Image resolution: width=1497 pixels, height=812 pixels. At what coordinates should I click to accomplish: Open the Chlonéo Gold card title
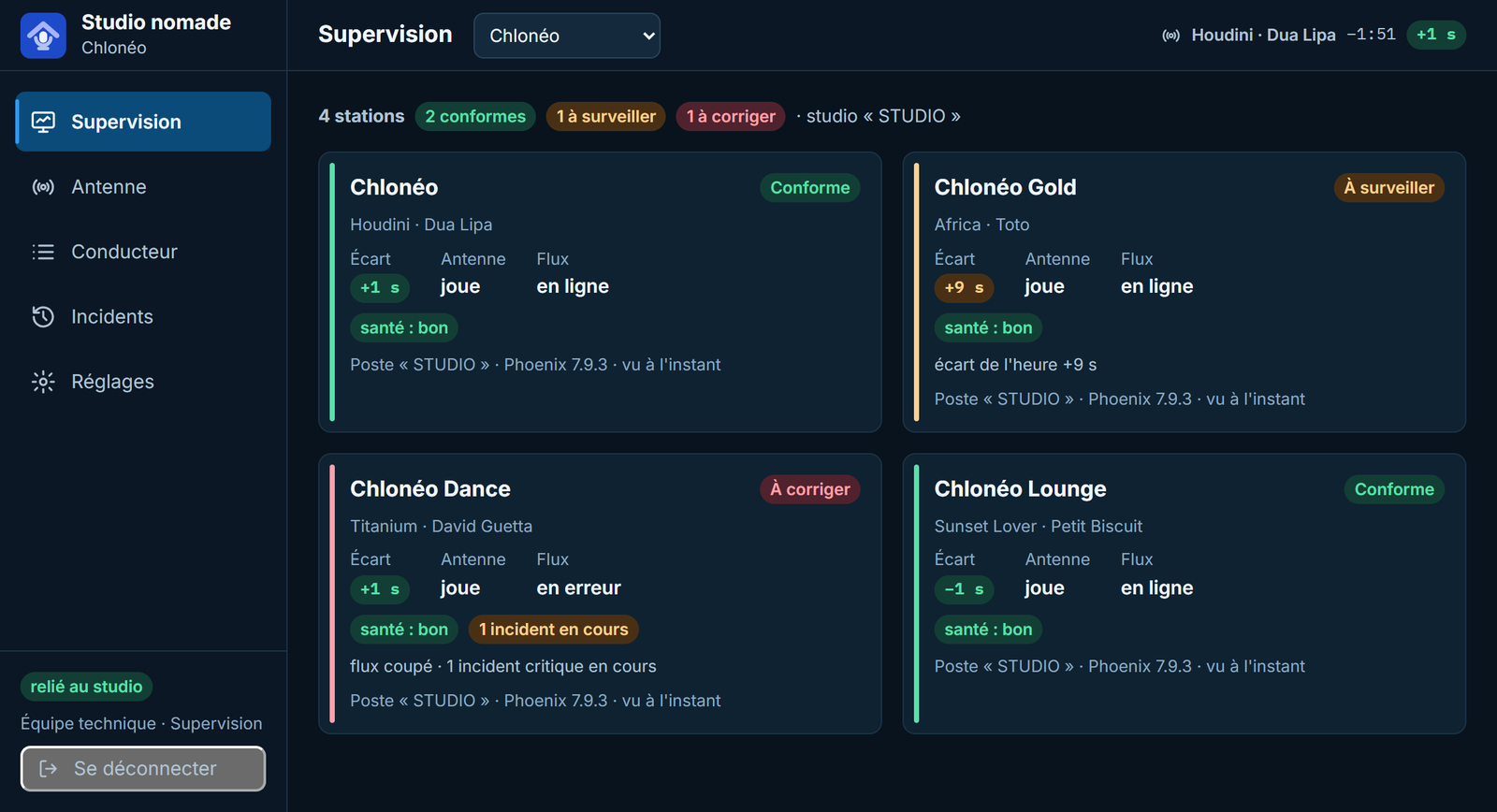(x=1005, y=187)
